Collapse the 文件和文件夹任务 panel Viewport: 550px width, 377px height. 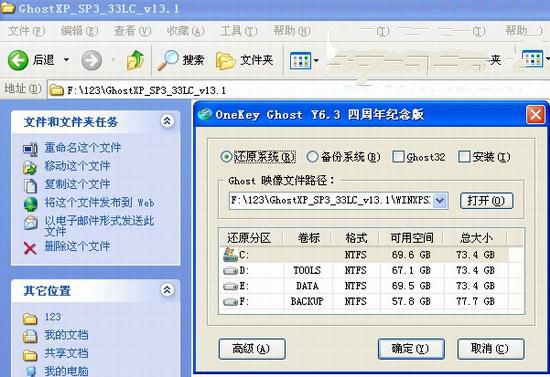(167, 121)
